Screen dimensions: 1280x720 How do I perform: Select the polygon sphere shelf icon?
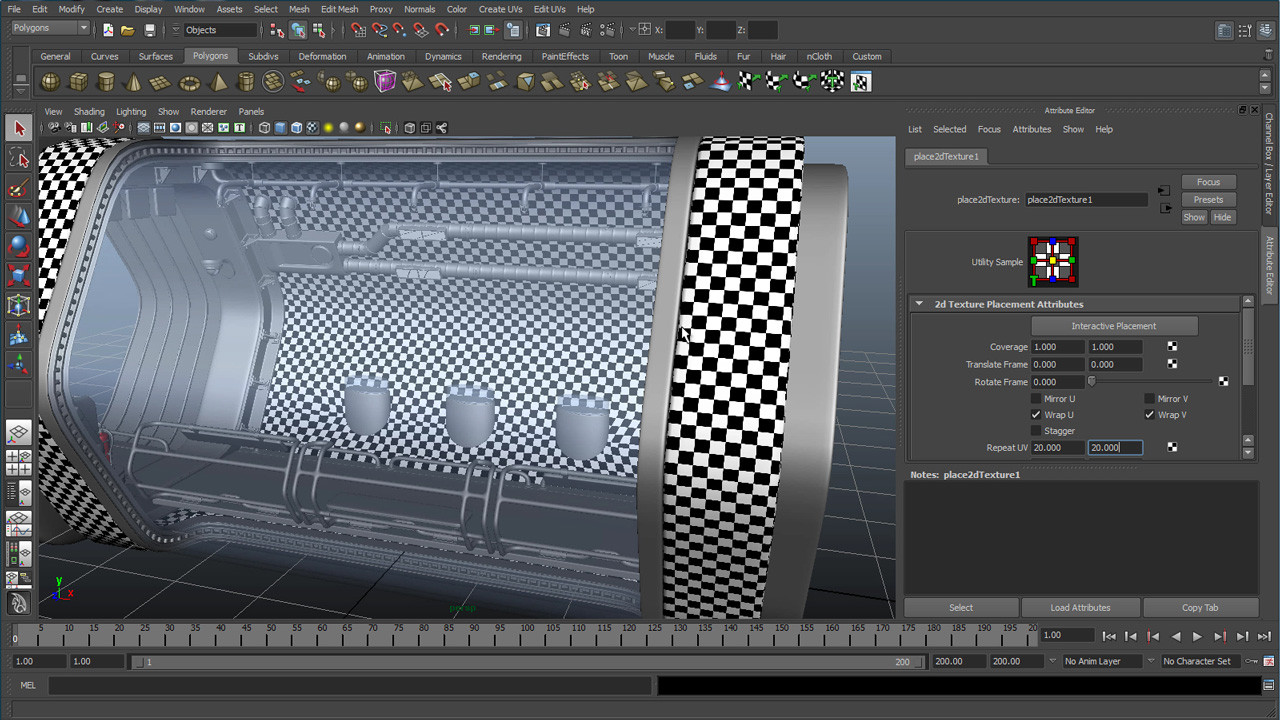point(50,82)
